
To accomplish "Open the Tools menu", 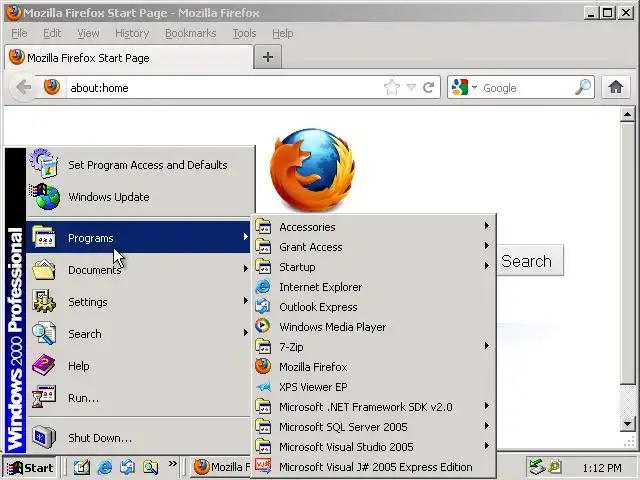I will click(x=244, y=33).
